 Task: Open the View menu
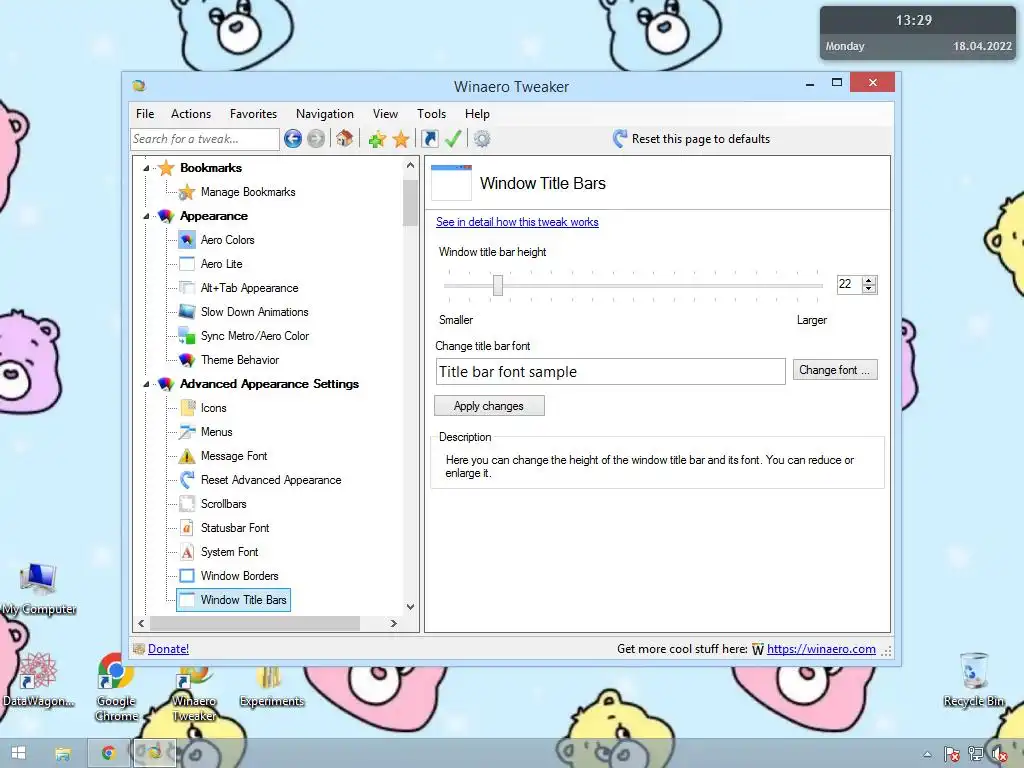(x=385, y=114)
